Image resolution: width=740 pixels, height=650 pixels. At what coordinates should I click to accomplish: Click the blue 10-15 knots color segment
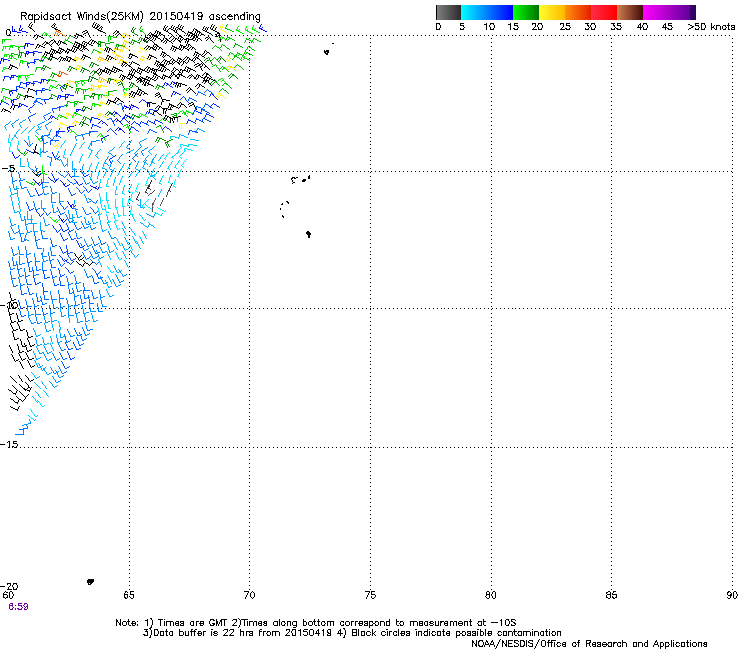coord(500,12)
